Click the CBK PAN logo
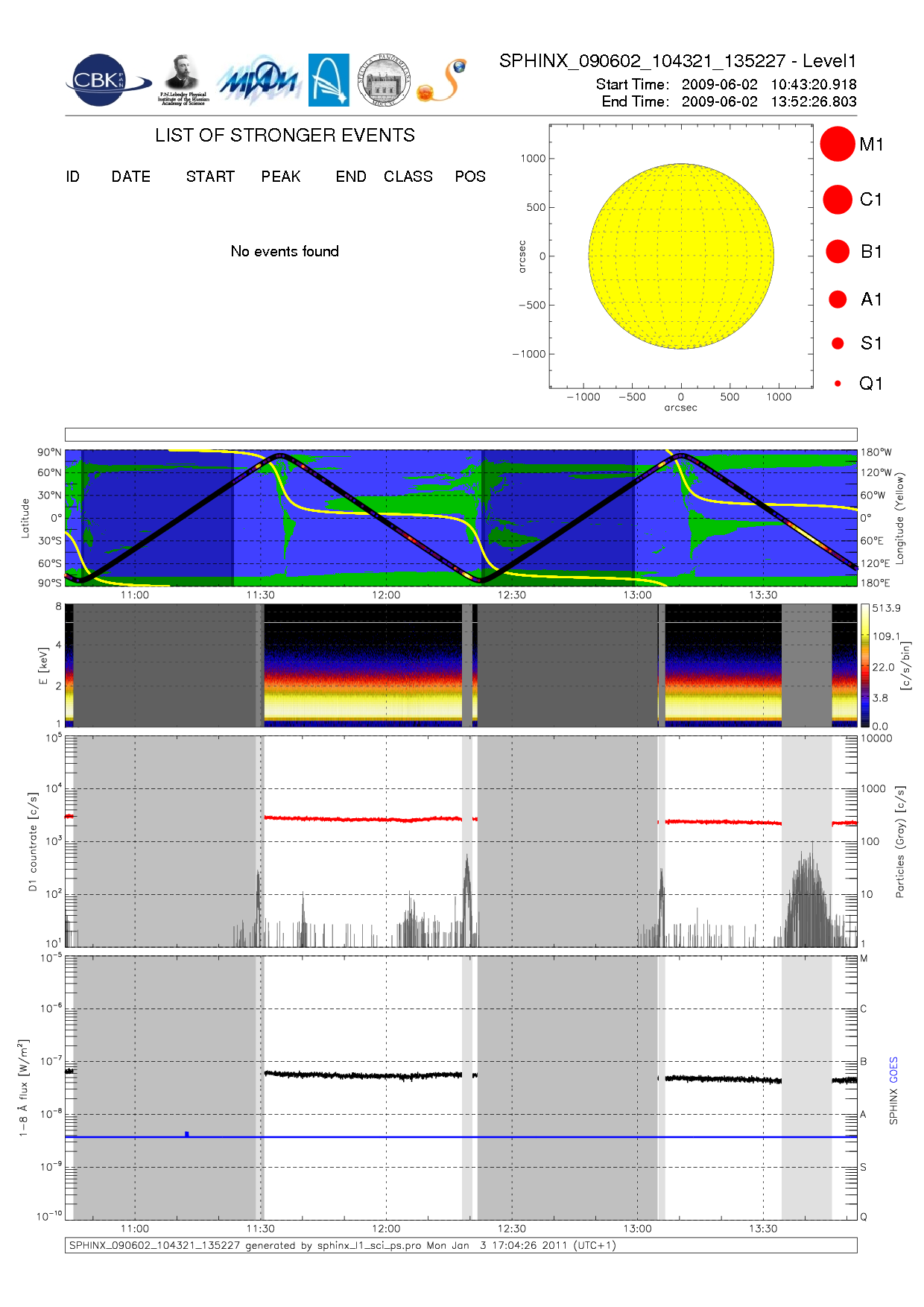 [x=108, y=80]
